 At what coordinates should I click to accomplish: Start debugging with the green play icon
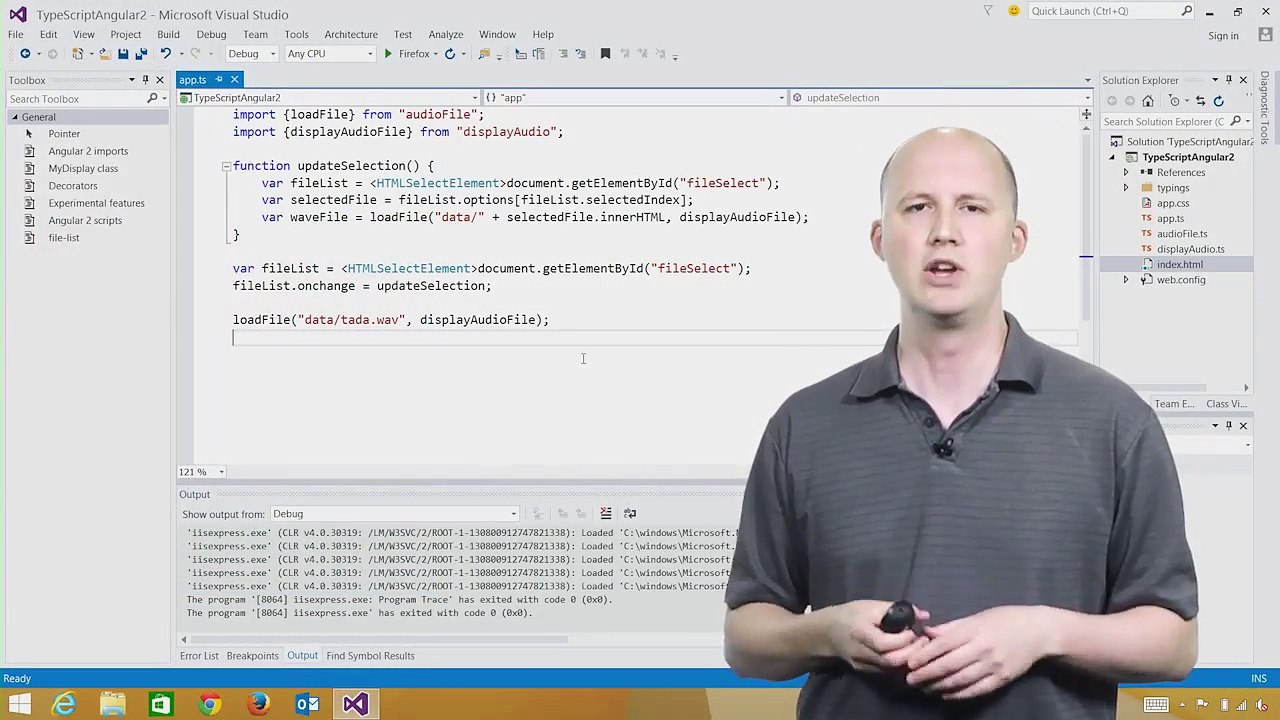coord(388,54)
